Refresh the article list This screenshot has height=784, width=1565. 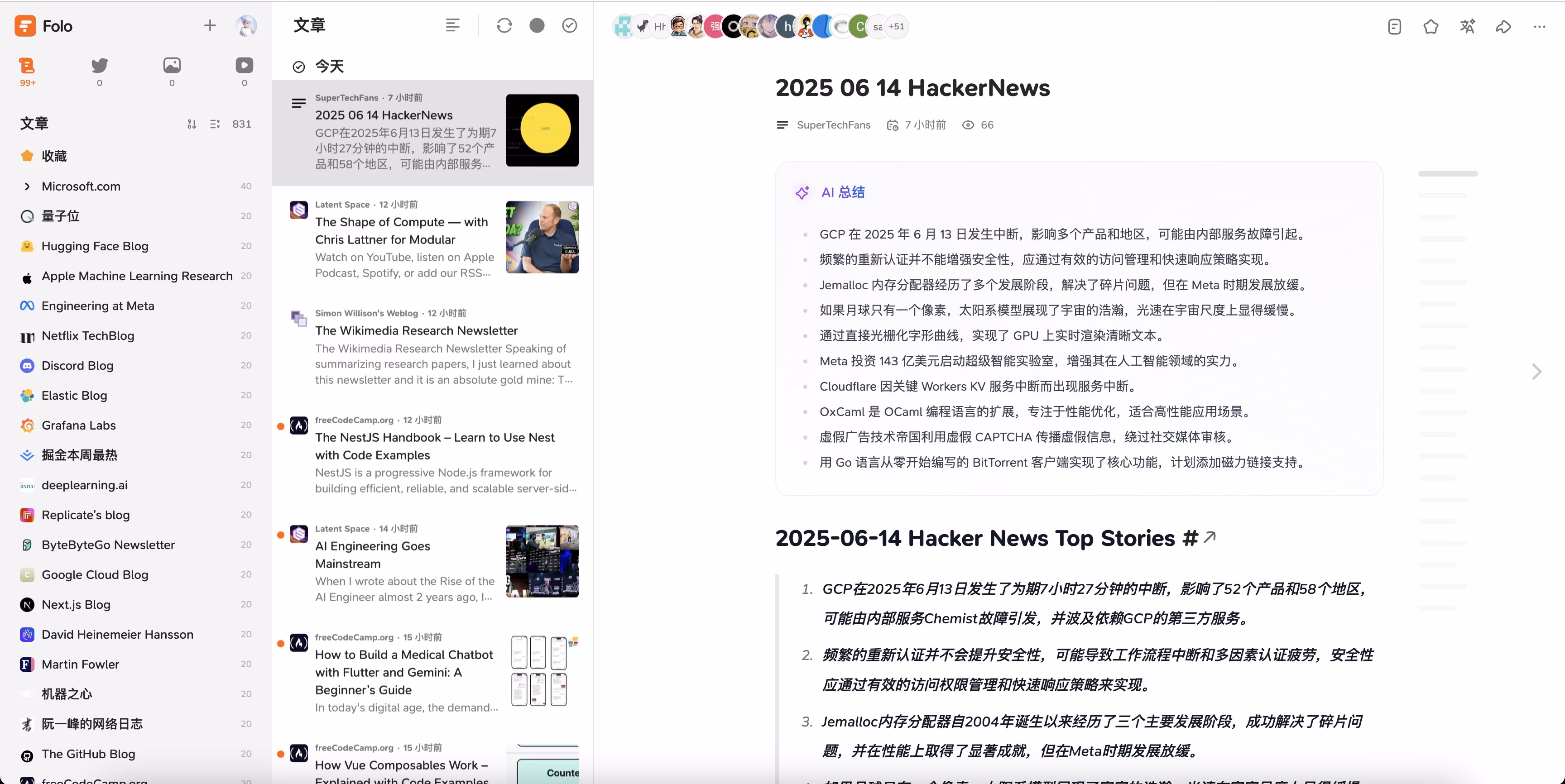pos(504,25)
